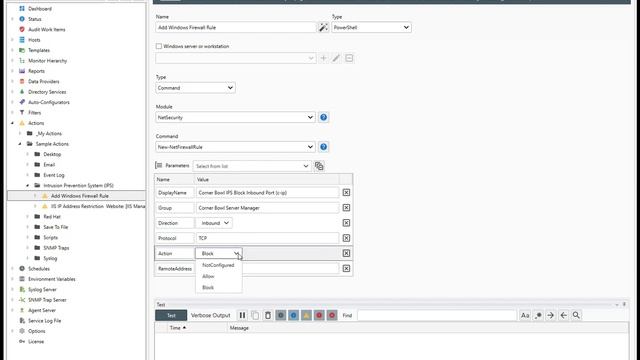
Task: Remove the Group parameter row
Action: click(346, 208)
